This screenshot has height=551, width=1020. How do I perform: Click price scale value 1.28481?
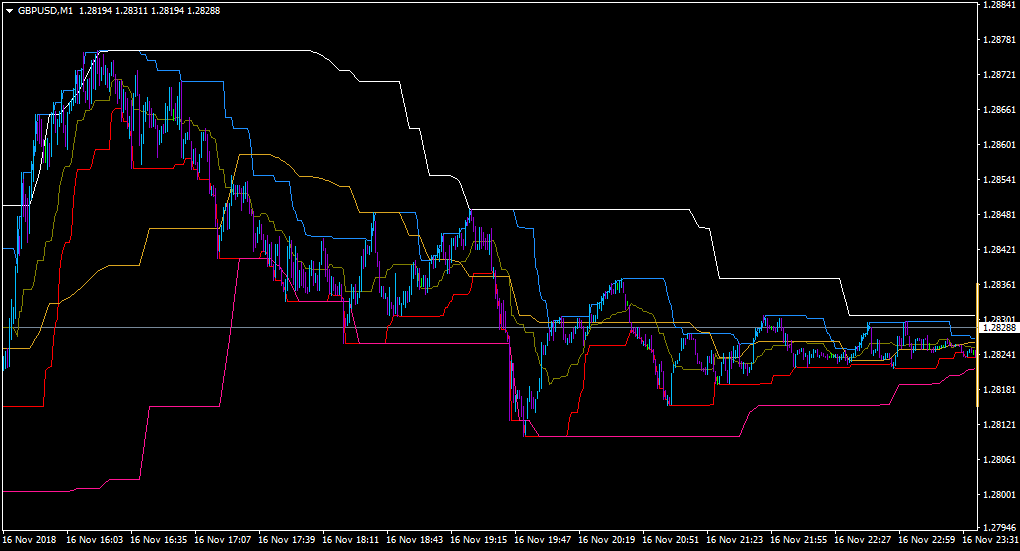999,215
